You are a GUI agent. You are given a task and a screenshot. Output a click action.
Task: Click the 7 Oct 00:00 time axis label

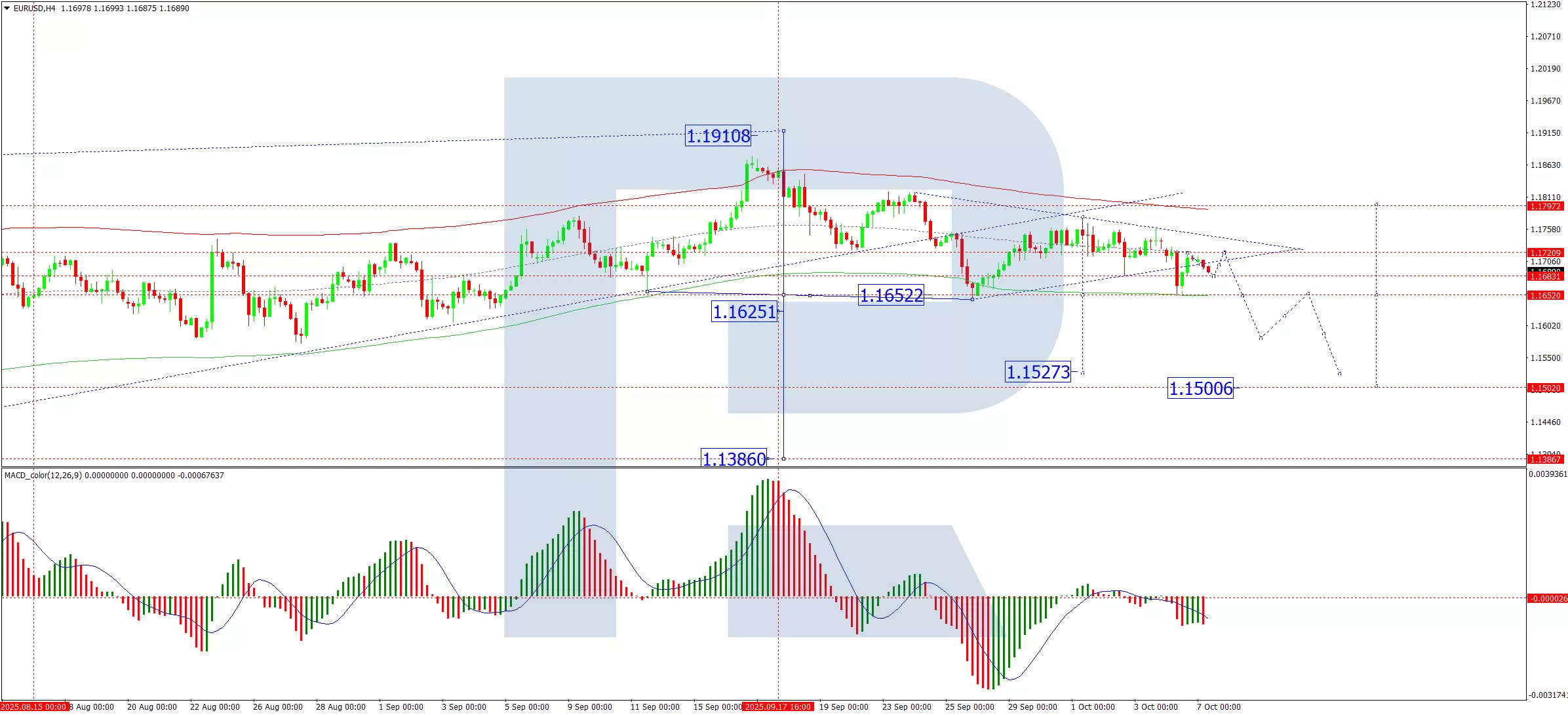[x=1218, y=707]
